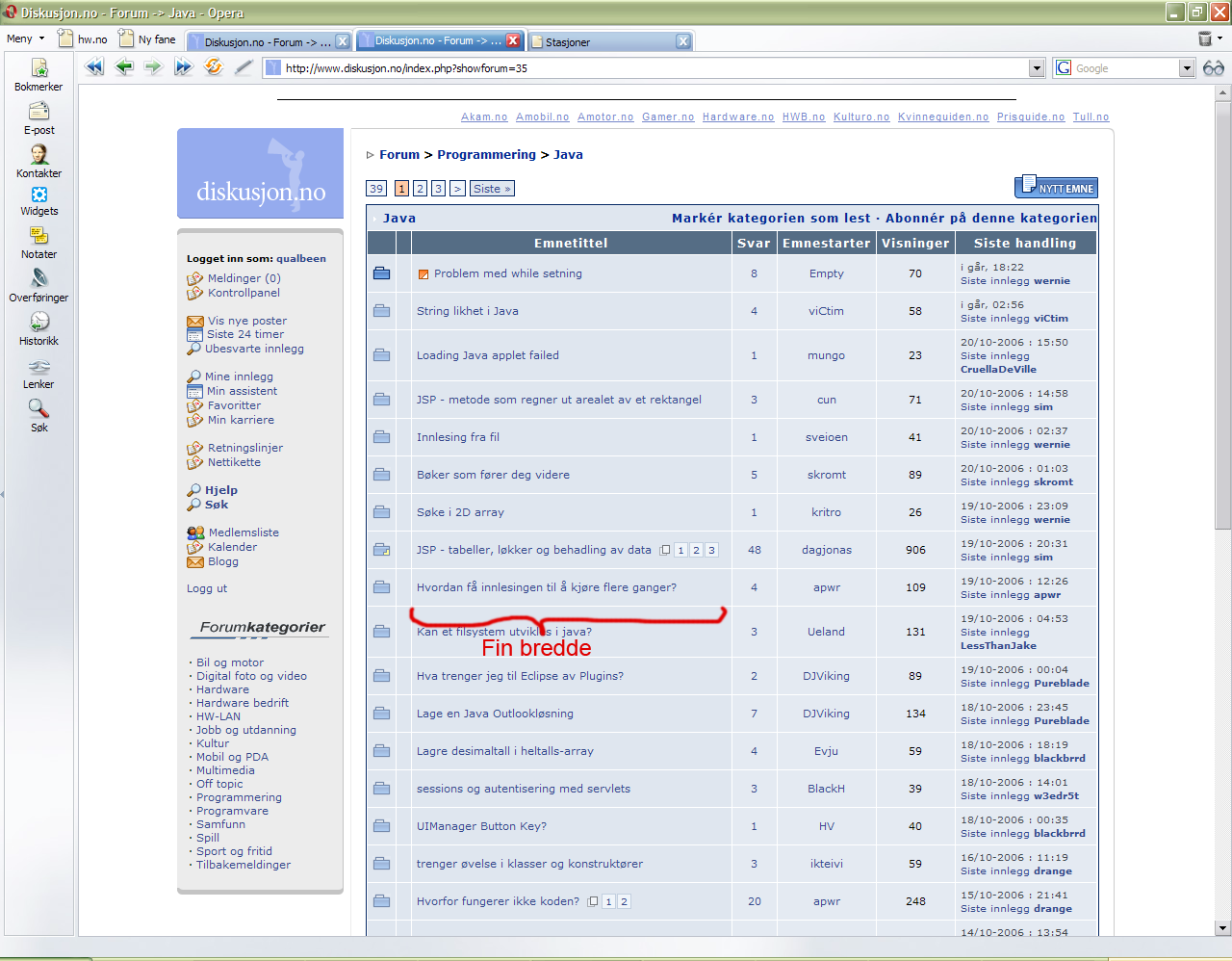Screen dimensions: 1232x961
Task: Go to page 3 of the forum
Action: pos(438,189)
